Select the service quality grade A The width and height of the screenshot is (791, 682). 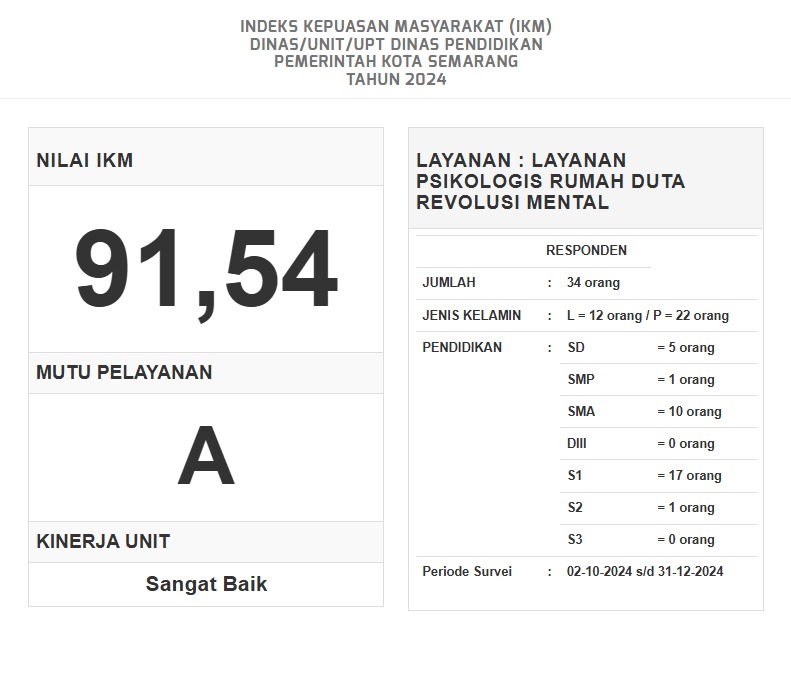click(x=205, y=457)
